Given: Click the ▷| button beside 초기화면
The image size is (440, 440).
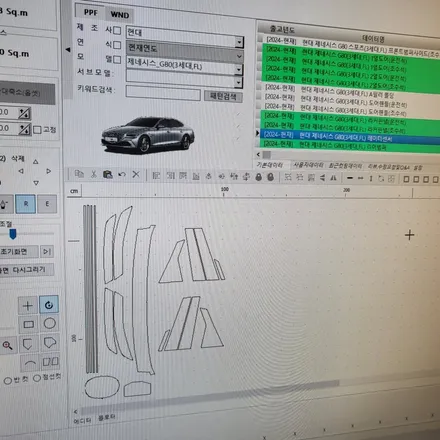Looking at the screenshot, I should [x=47, y=251].
